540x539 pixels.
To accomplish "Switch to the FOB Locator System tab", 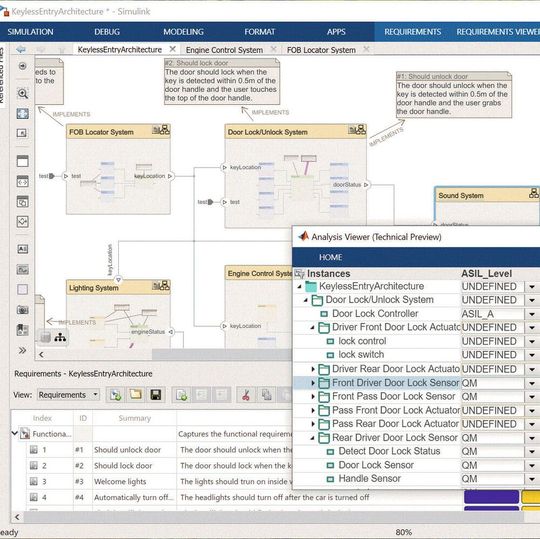I will tap(321, 50).
